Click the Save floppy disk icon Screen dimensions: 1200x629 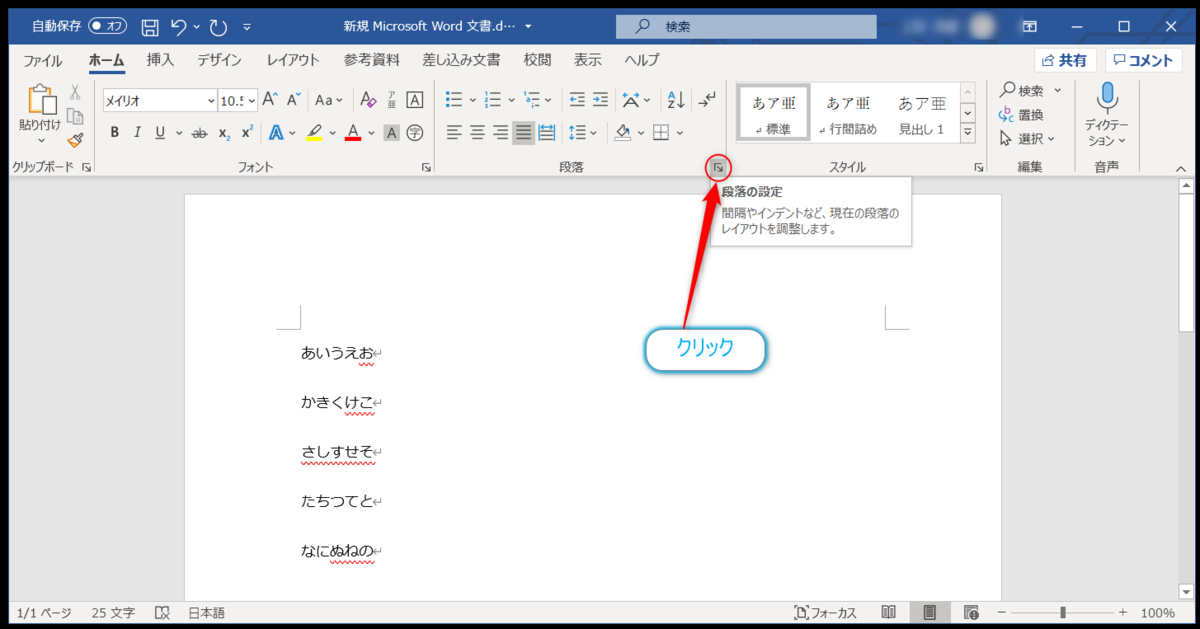[150, 26]
